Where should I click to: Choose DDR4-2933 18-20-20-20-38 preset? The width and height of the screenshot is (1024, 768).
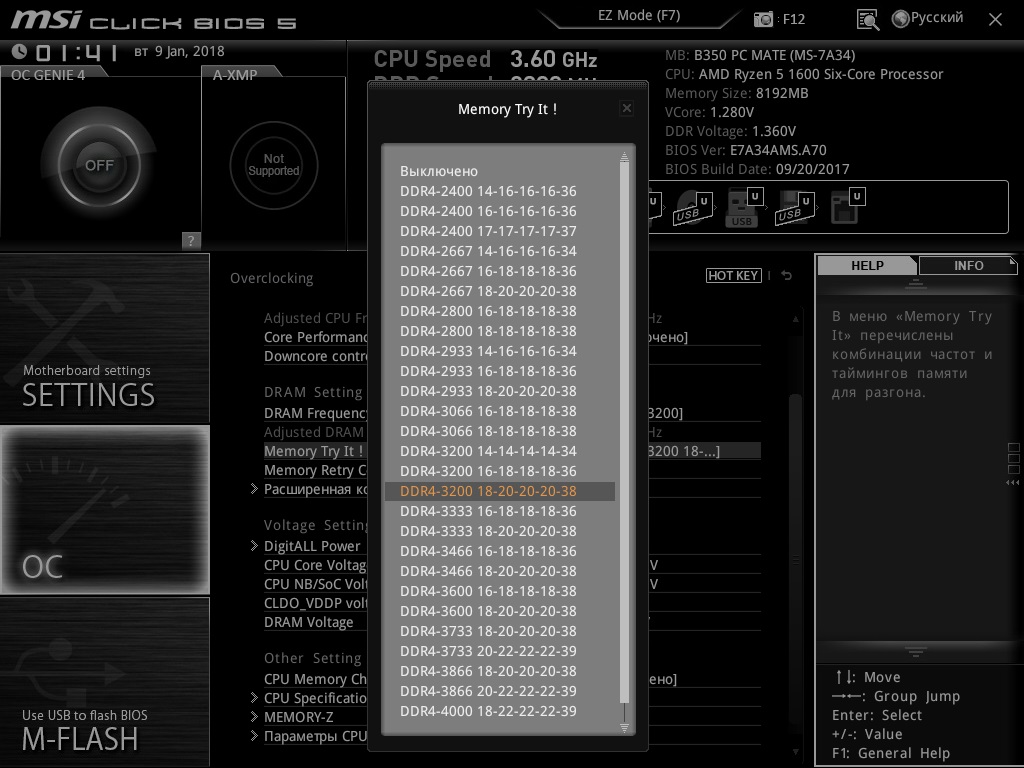500,391
